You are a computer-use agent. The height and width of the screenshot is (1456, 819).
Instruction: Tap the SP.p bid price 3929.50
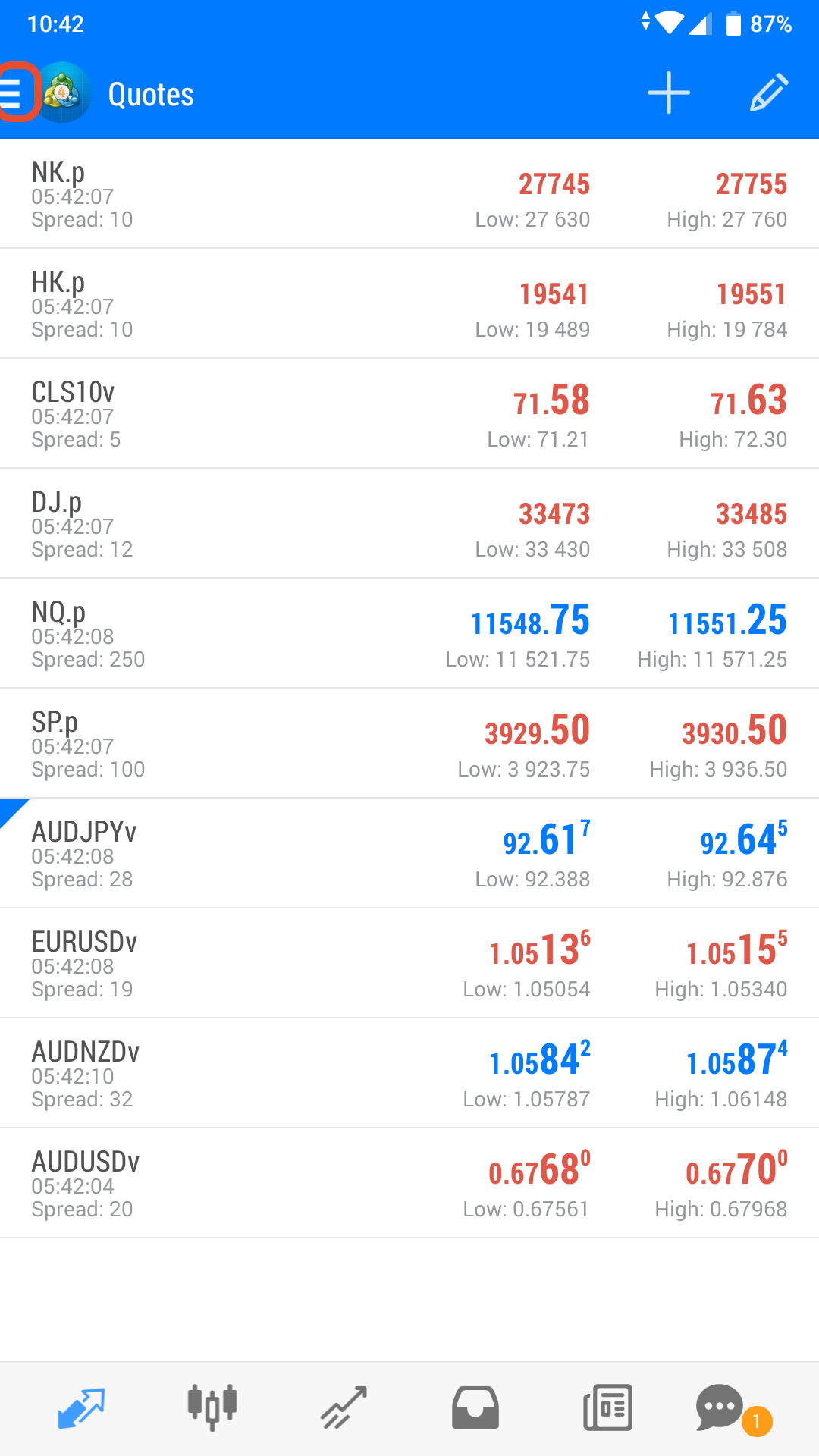537,731
